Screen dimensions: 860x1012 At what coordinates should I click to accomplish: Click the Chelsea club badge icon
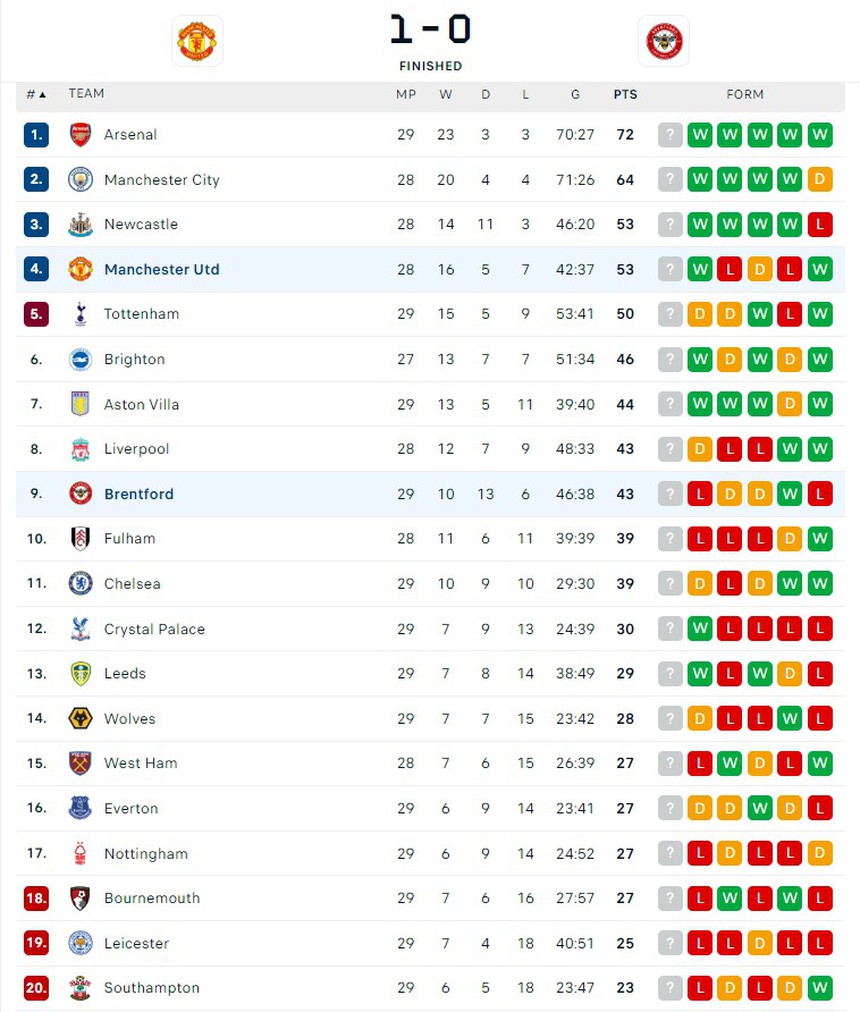coord(80,584)
